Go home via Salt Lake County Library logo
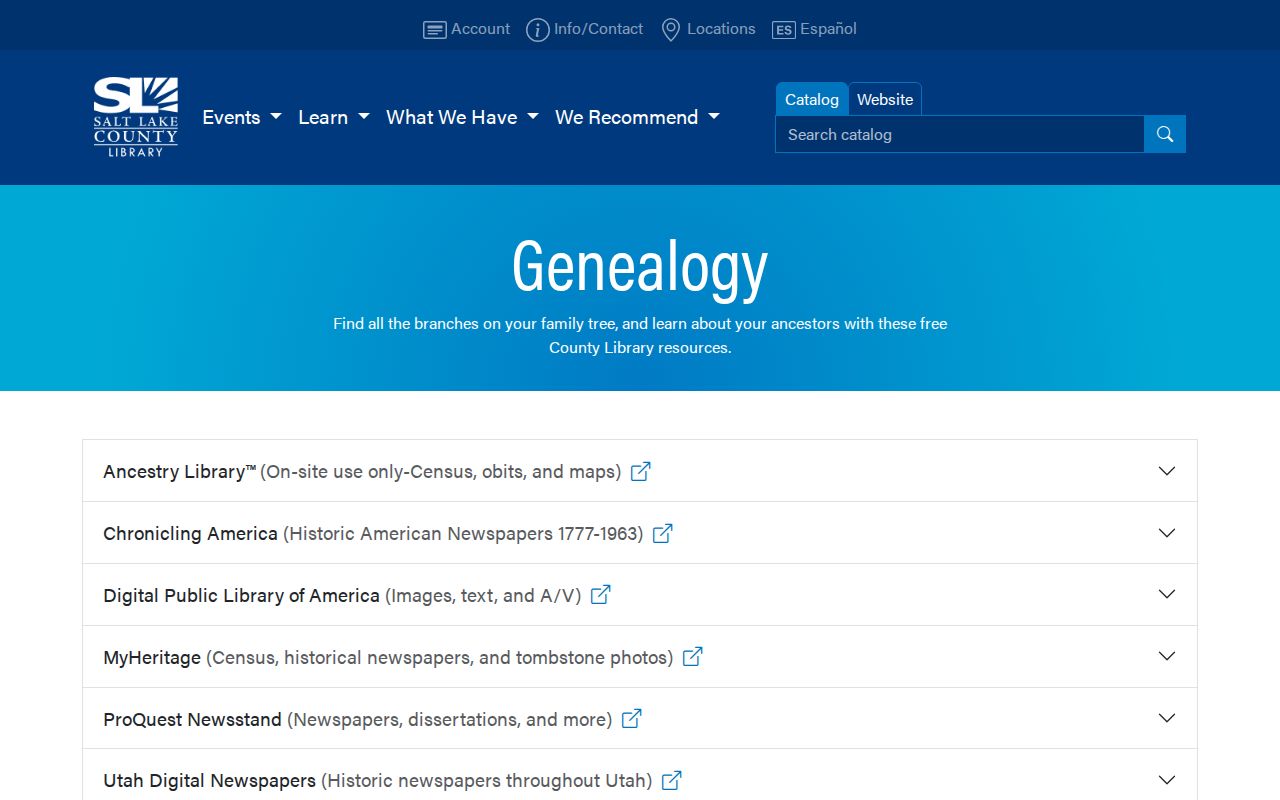Viewport: 1280px width, 800px height. [x=136, y=117]
